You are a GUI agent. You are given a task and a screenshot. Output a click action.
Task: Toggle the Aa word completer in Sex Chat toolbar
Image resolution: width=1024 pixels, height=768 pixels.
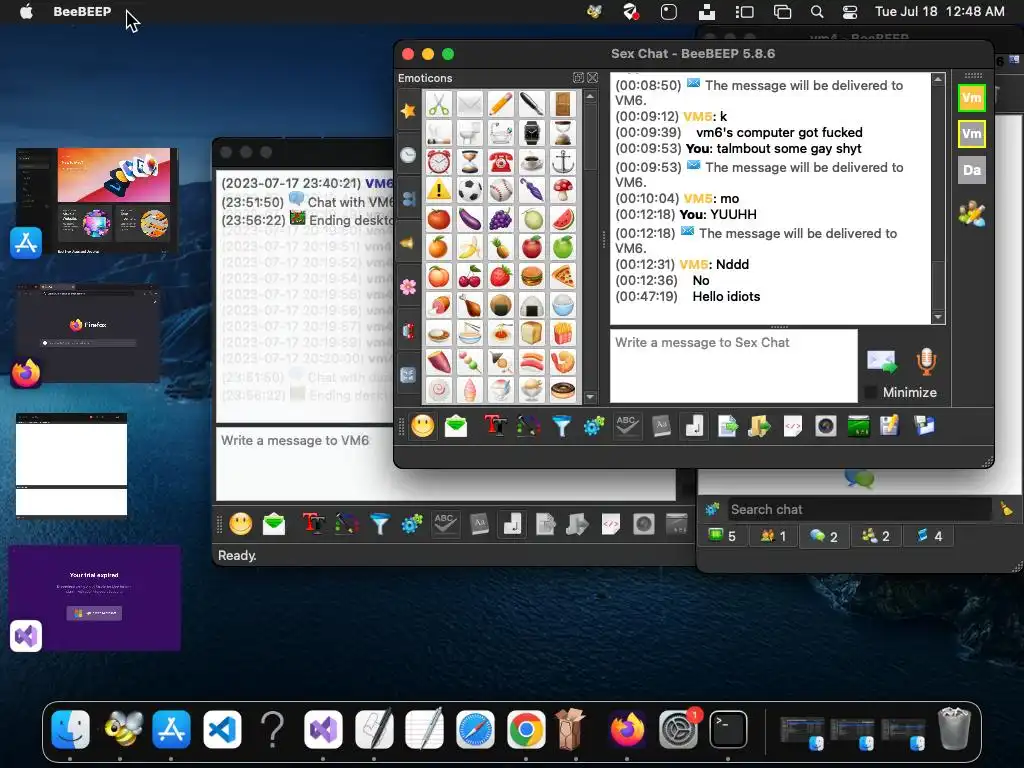(661, 426)
